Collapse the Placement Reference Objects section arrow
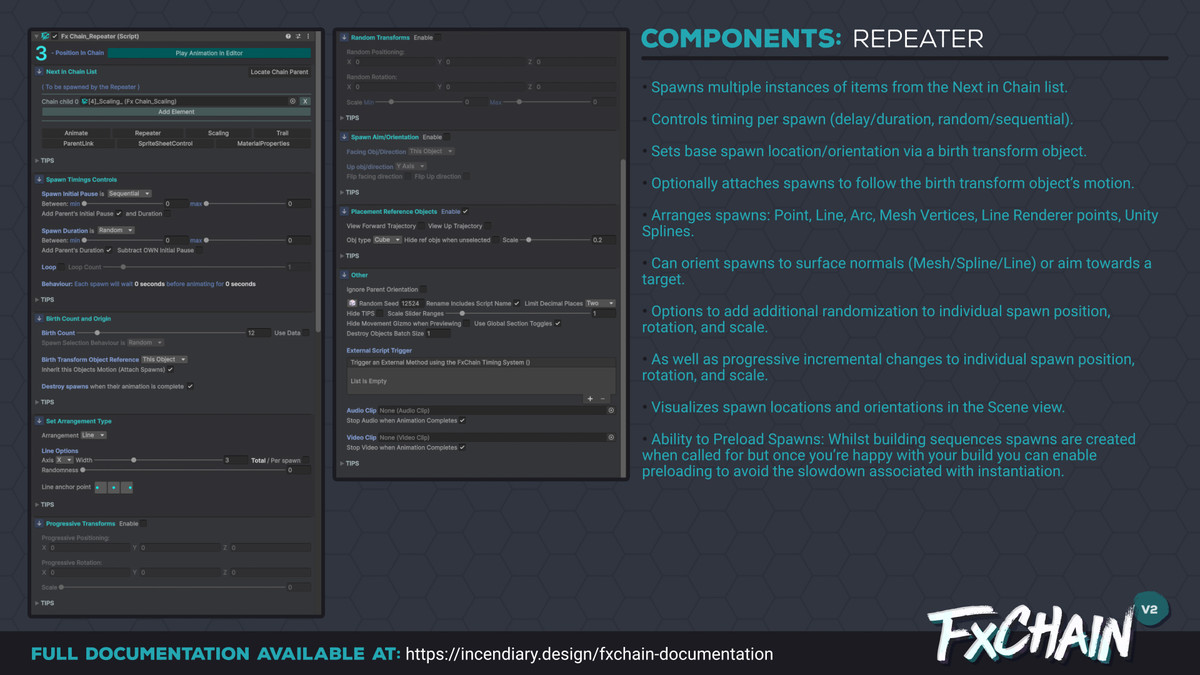Image resolution: width=1200 pixels, height=675 pixels. pos(344,211)
